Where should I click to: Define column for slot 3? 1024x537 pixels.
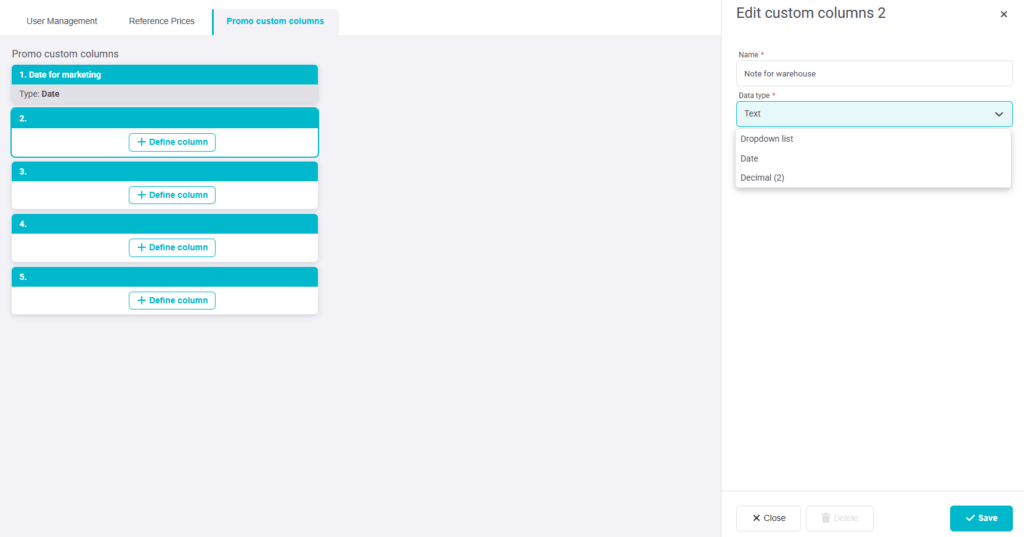click(x=172, y=195)
